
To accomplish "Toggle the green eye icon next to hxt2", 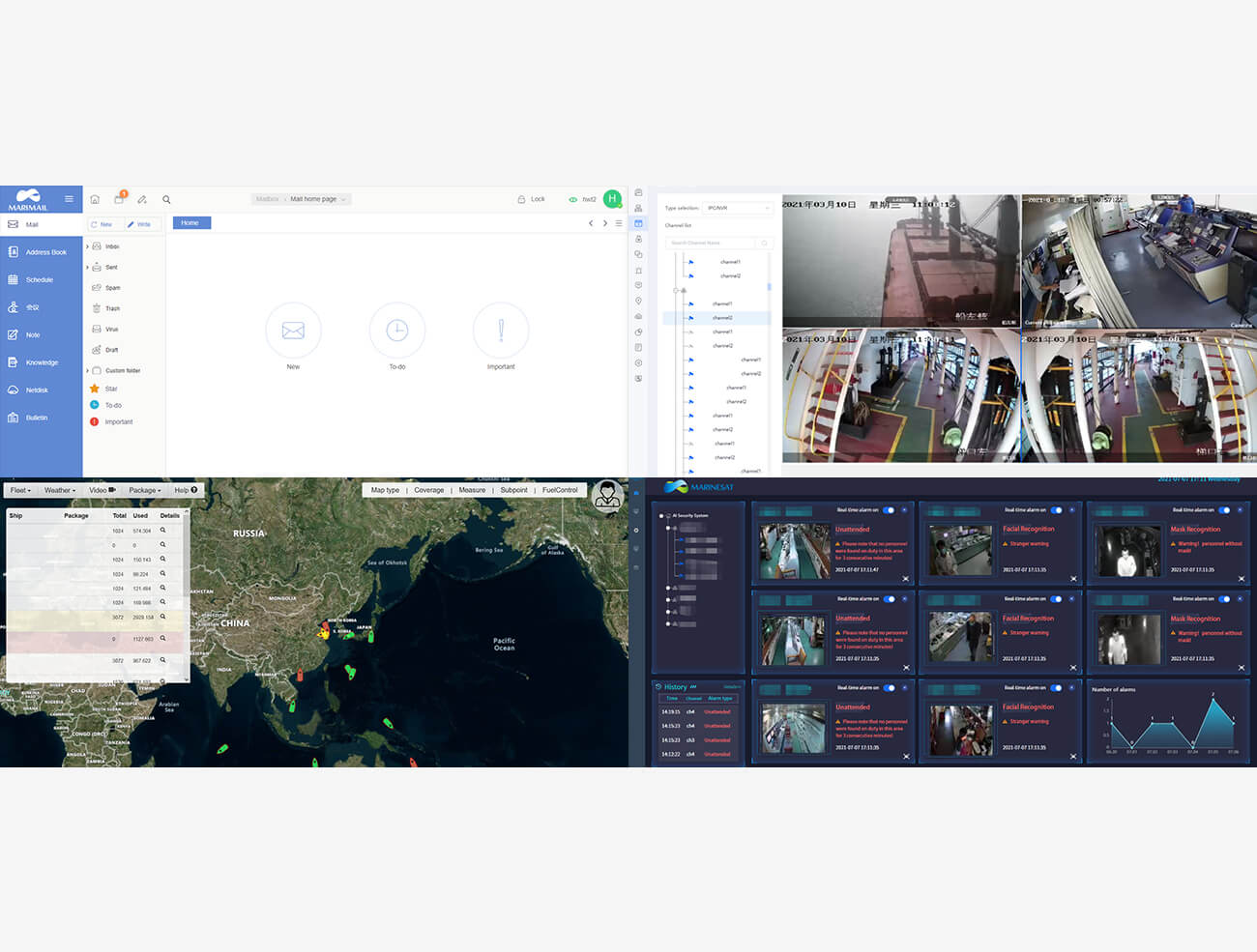I will [572, 199].
